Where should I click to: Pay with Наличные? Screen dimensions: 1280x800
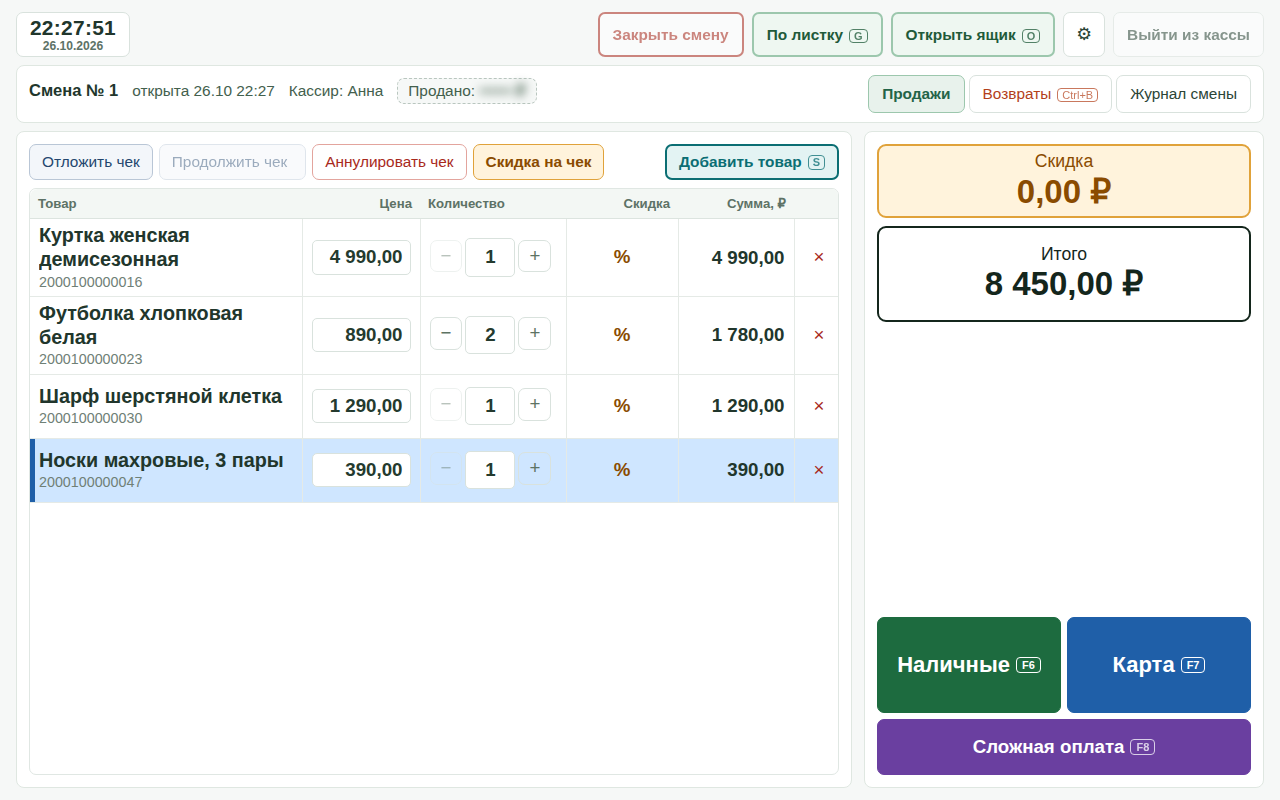(x=969, y=665)
